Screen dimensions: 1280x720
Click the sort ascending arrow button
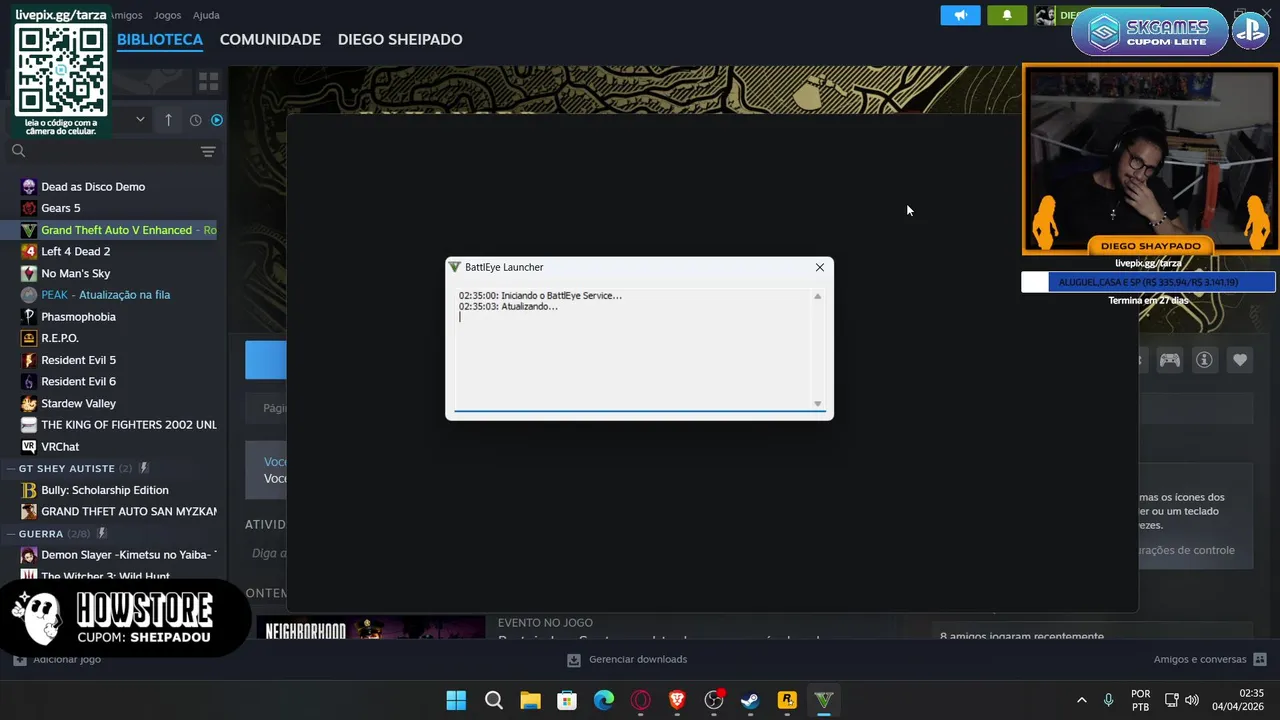click(x=168, y=120)
